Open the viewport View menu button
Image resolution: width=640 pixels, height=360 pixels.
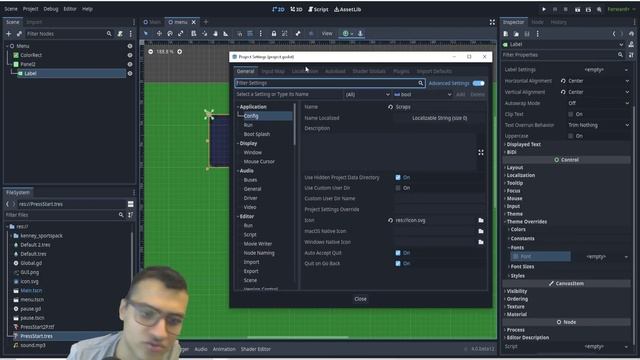[x=327, y=33]
